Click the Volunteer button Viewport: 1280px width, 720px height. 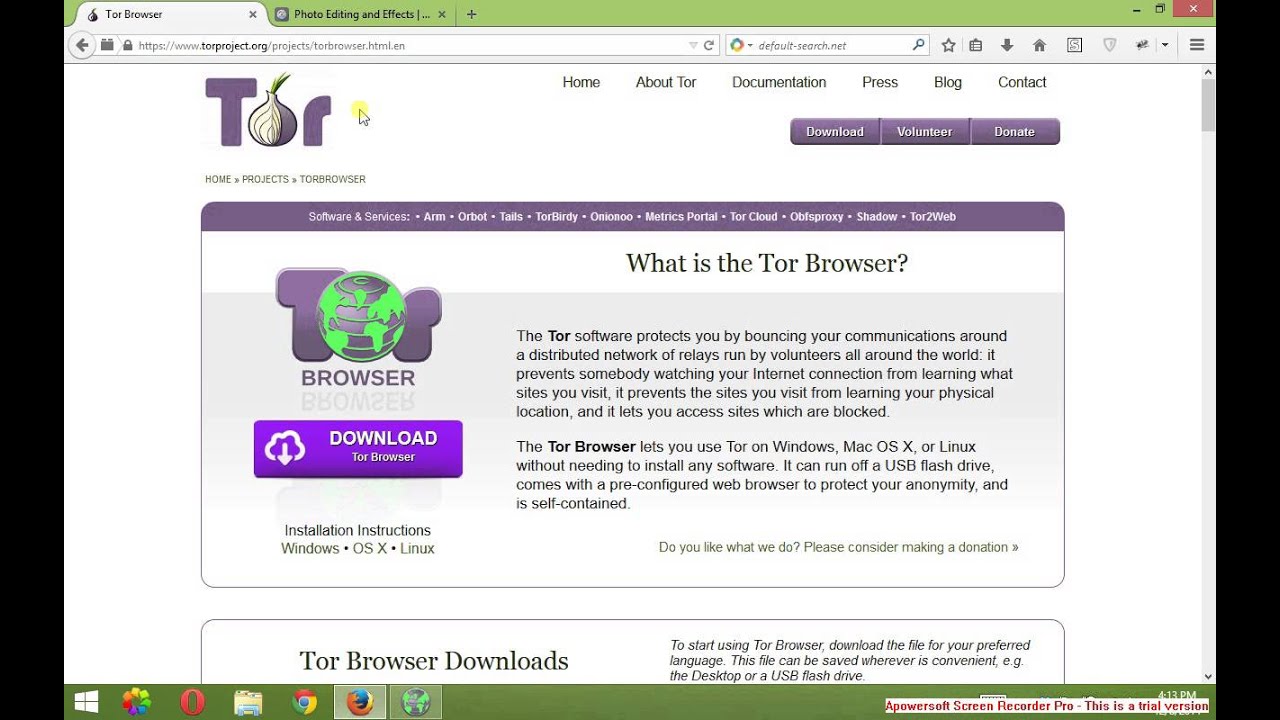pos(925,132)
